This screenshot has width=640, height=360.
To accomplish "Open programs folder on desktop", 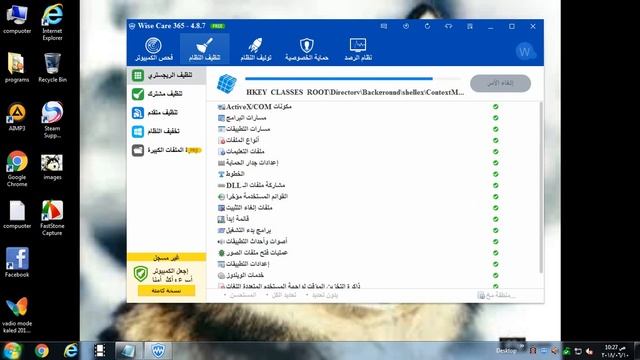I will (x=17, y=68).
